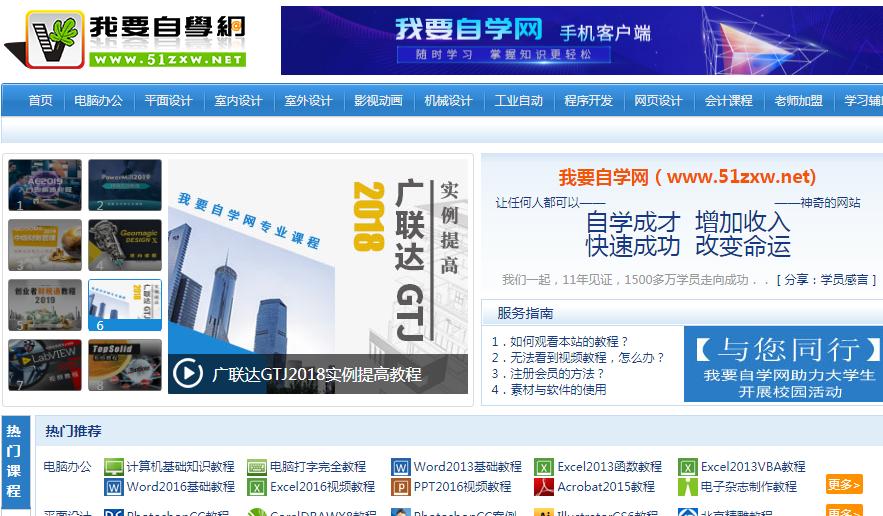This screenshot has width=883, height=516.
Task: Click the Excel icon beside Excel2016视频教程
Action: tap(257, 487)
